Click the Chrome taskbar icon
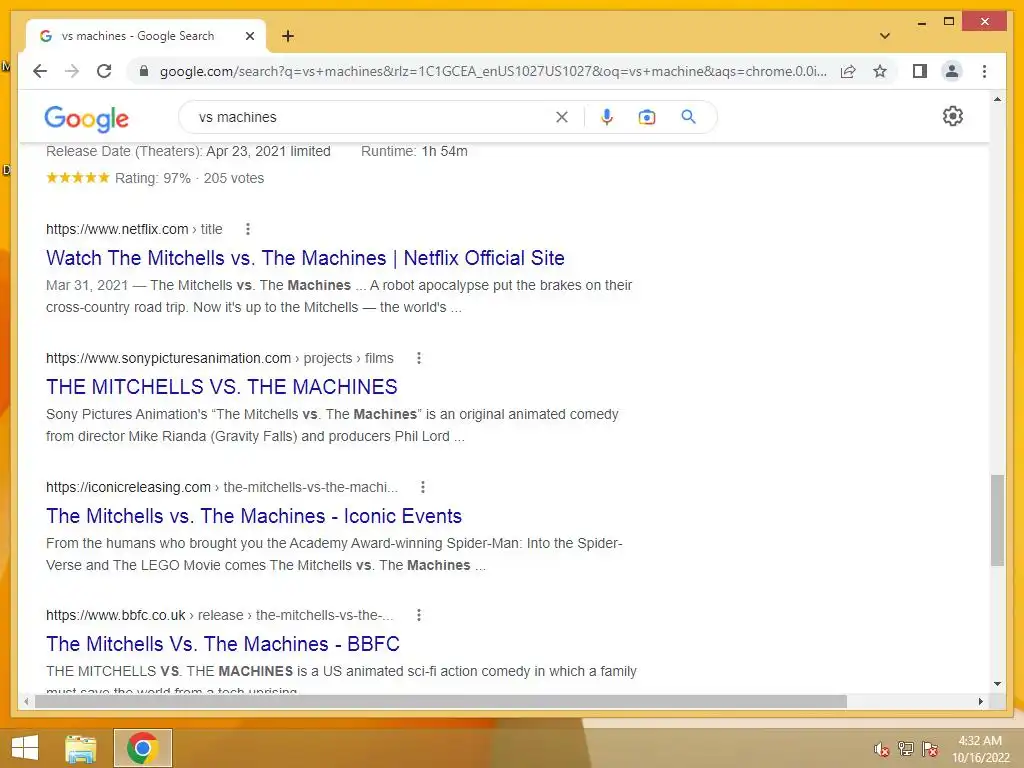1024x768 pixels. coord(143,748)
